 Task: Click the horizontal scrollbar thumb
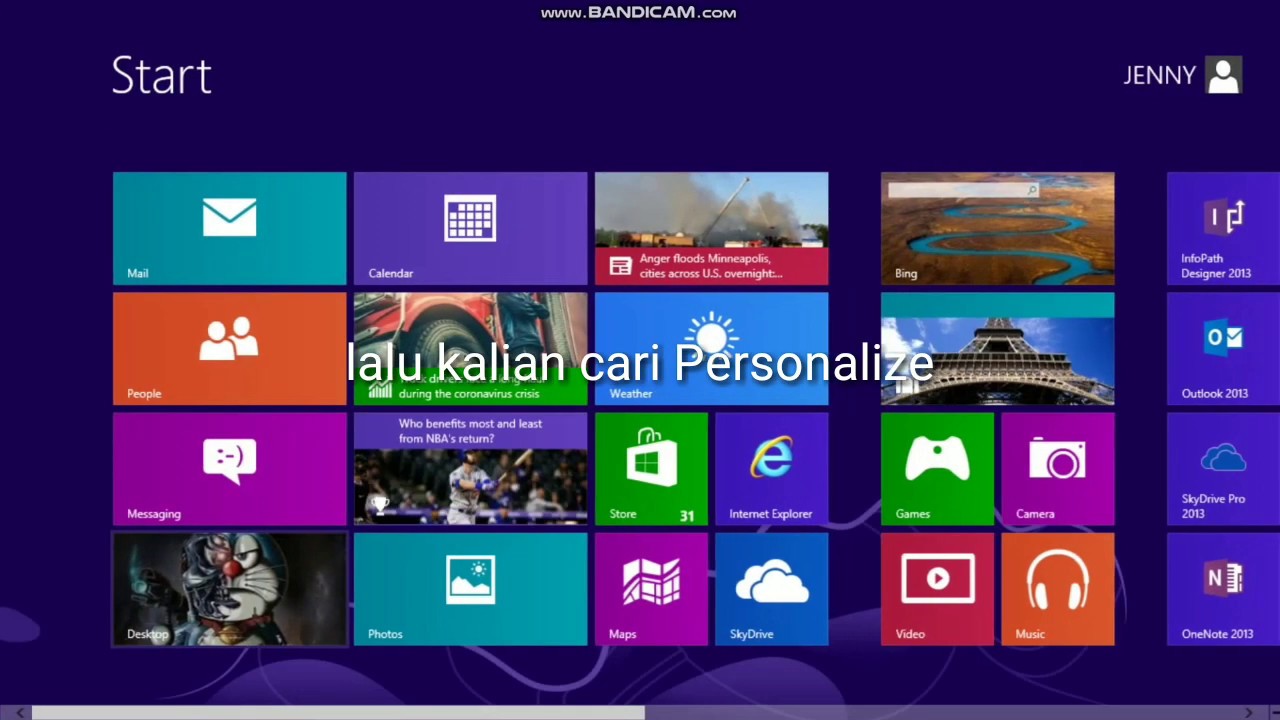(338, 712)
